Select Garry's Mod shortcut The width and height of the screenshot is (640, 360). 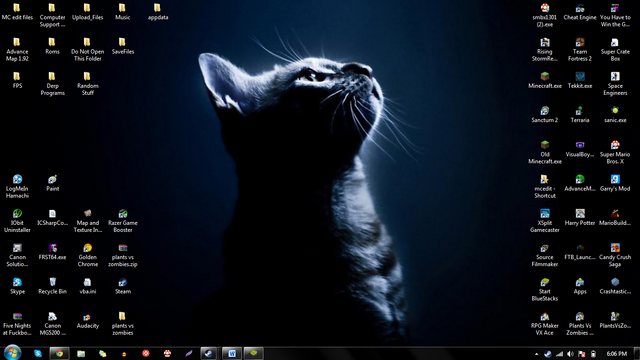(x=615, y=183)
